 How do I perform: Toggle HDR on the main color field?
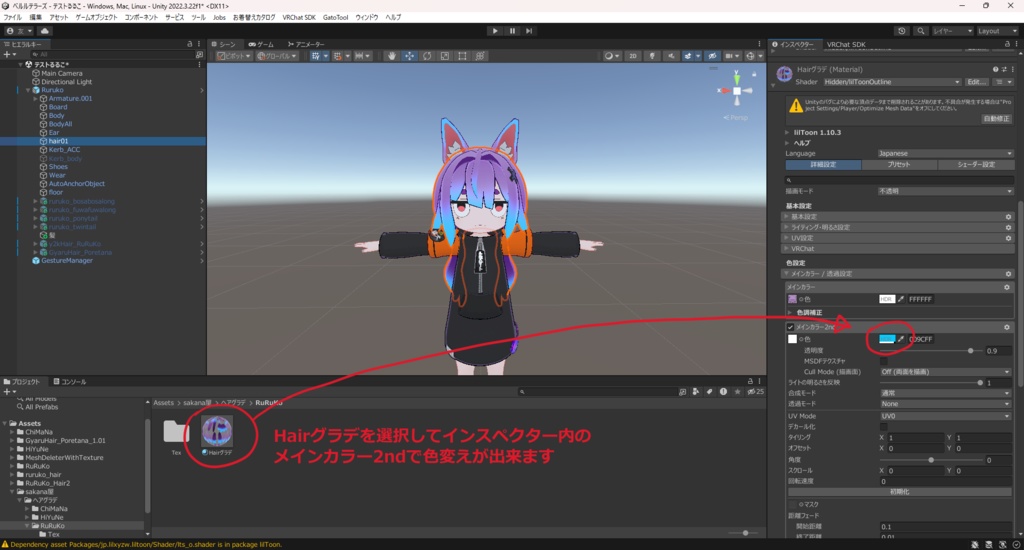(x=886, y=299)
